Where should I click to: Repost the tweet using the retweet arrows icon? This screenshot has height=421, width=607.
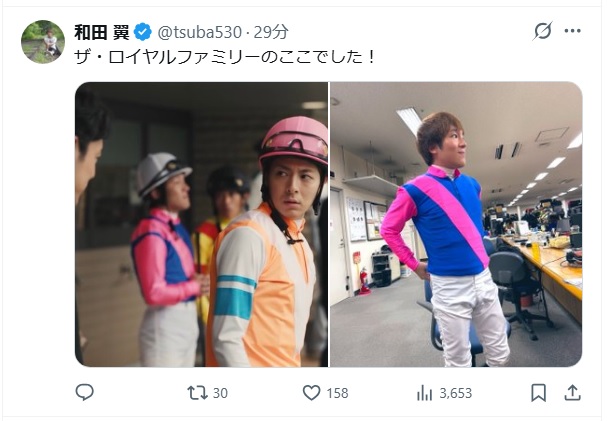(x=197, y=393)
